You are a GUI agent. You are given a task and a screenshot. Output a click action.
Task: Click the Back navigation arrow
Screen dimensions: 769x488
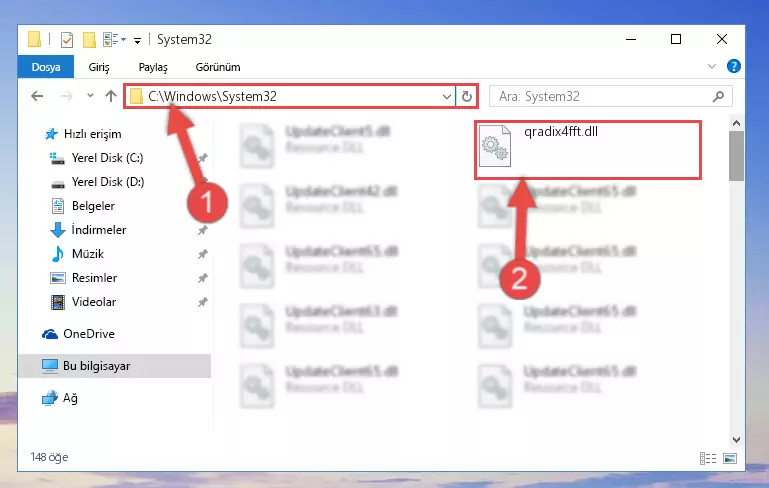pos(37,96)
